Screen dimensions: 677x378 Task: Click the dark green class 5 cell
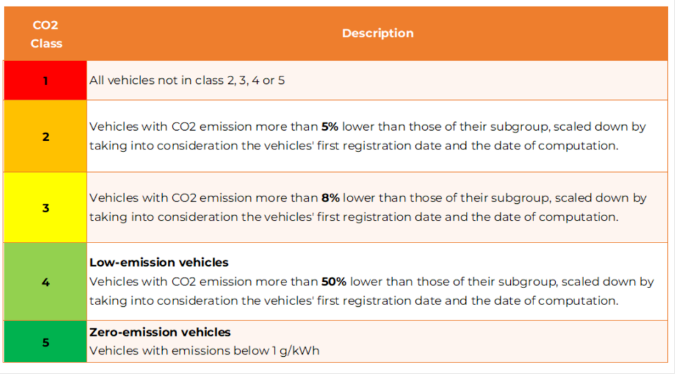tap(45, 342)
